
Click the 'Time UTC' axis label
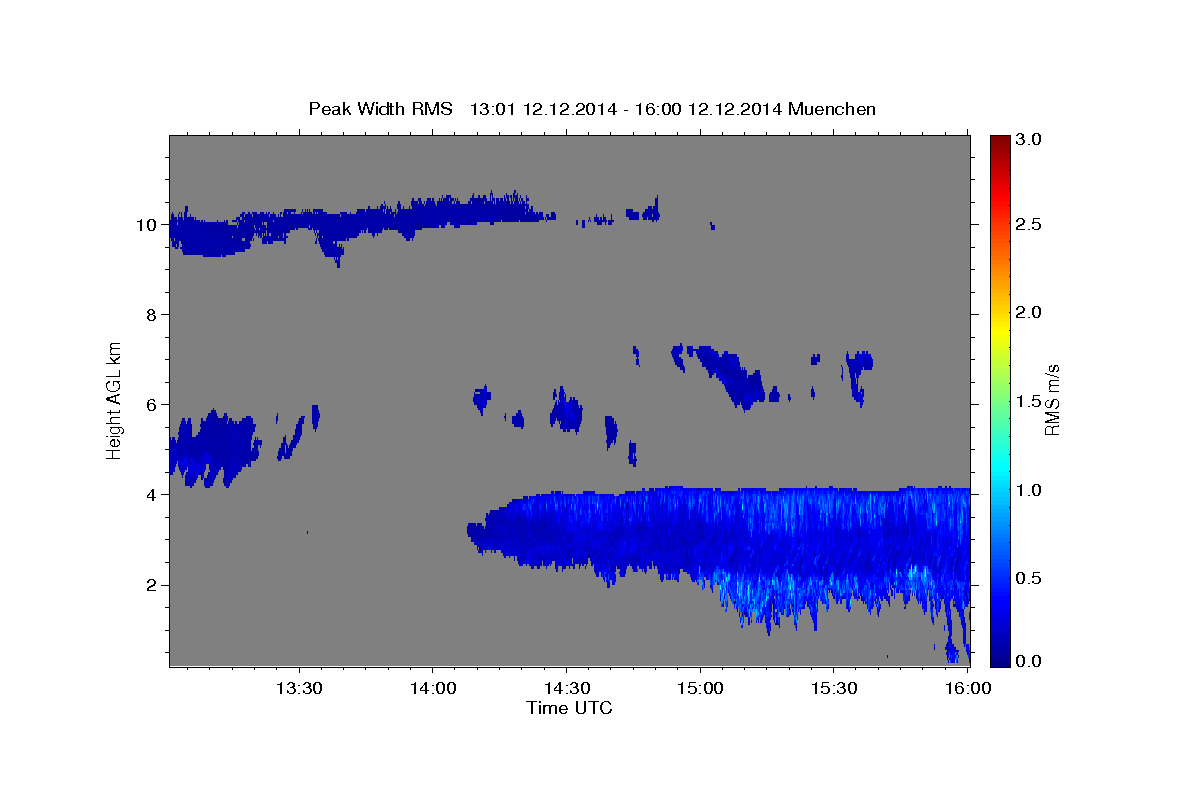coord(569,708)
